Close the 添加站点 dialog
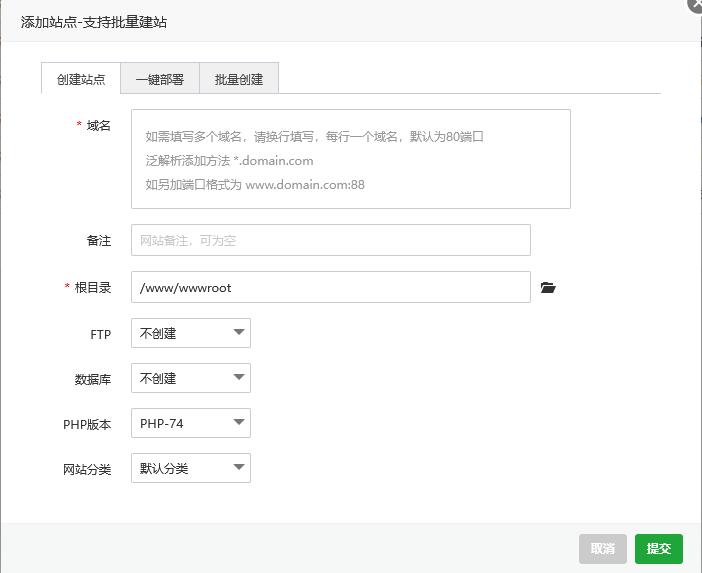The height and width of the screenshot is (573, 702). (695, 4)
